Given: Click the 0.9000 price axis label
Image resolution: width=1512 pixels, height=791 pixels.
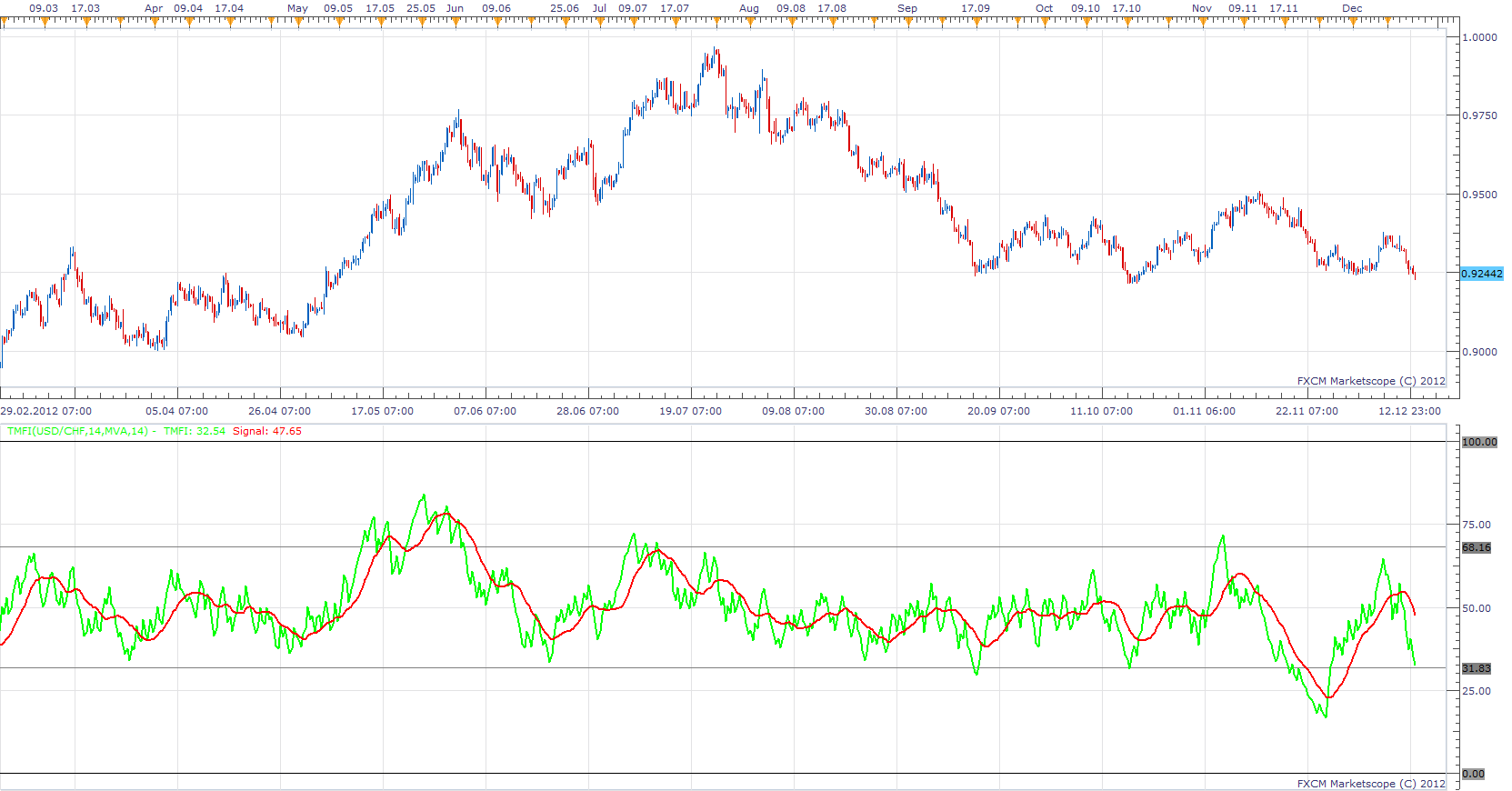Looking at the screenshot, I should tap(1479, 352).
